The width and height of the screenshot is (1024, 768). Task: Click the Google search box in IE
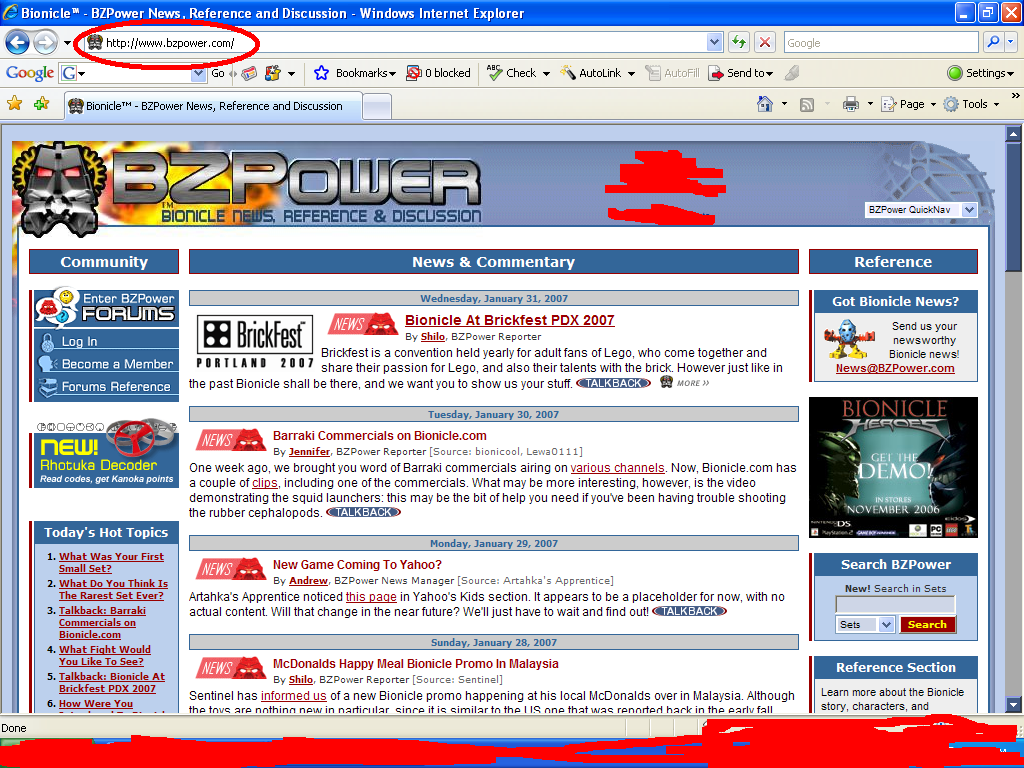click(882, 43)
